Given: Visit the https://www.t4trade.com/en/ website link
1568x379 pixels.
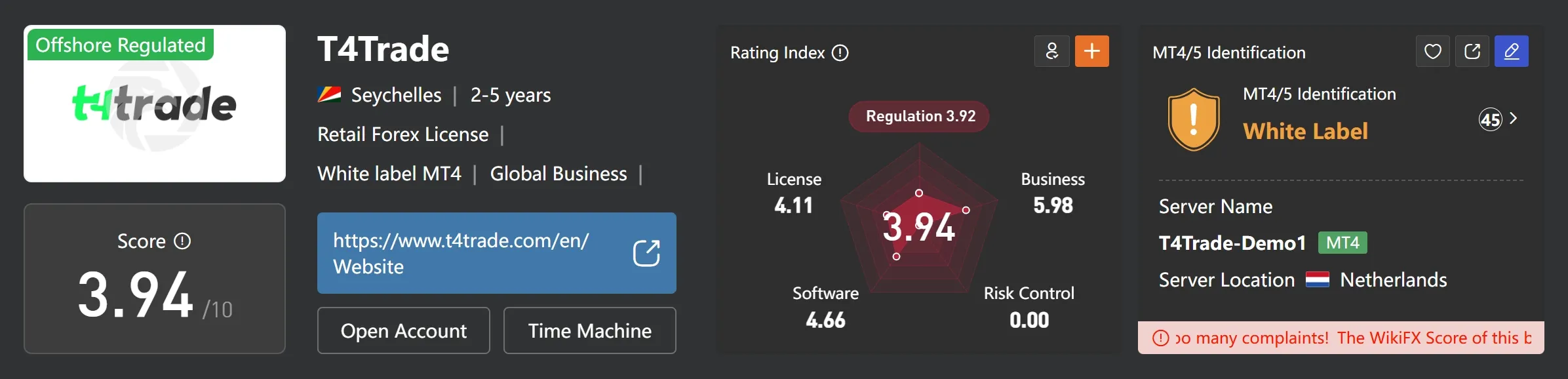Looking at the screenshot, I should [x=497, y=253].
